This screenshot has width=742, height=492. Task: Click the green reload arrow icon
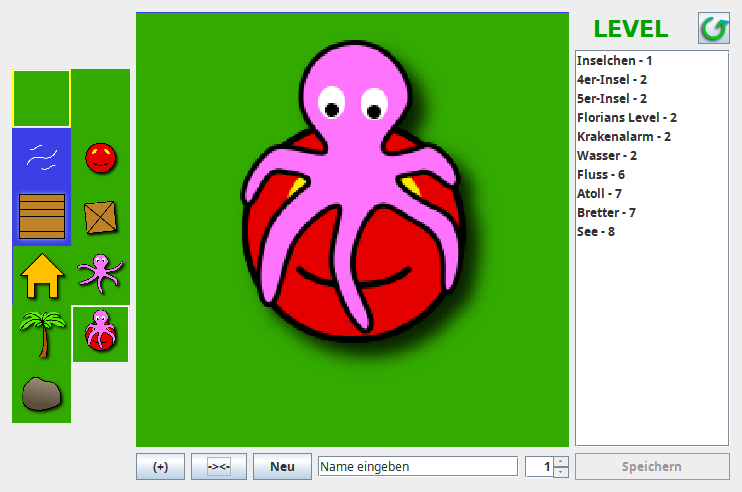click(x=714, y=28)
